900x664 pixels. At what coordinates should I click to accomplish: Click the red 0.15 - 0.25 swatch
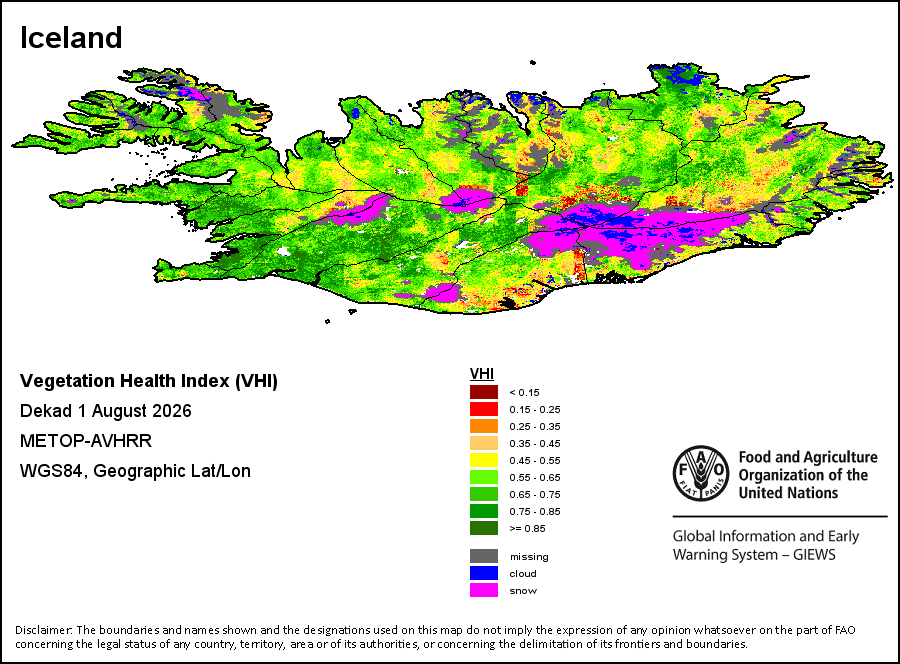click(x=484, y=409)
